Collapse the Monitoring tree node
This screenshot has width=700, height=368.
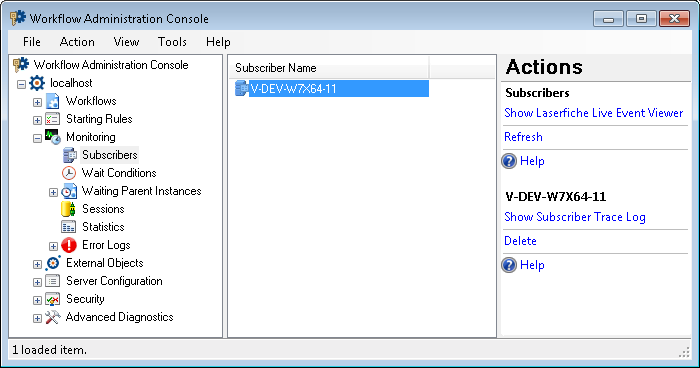[38, 138]
